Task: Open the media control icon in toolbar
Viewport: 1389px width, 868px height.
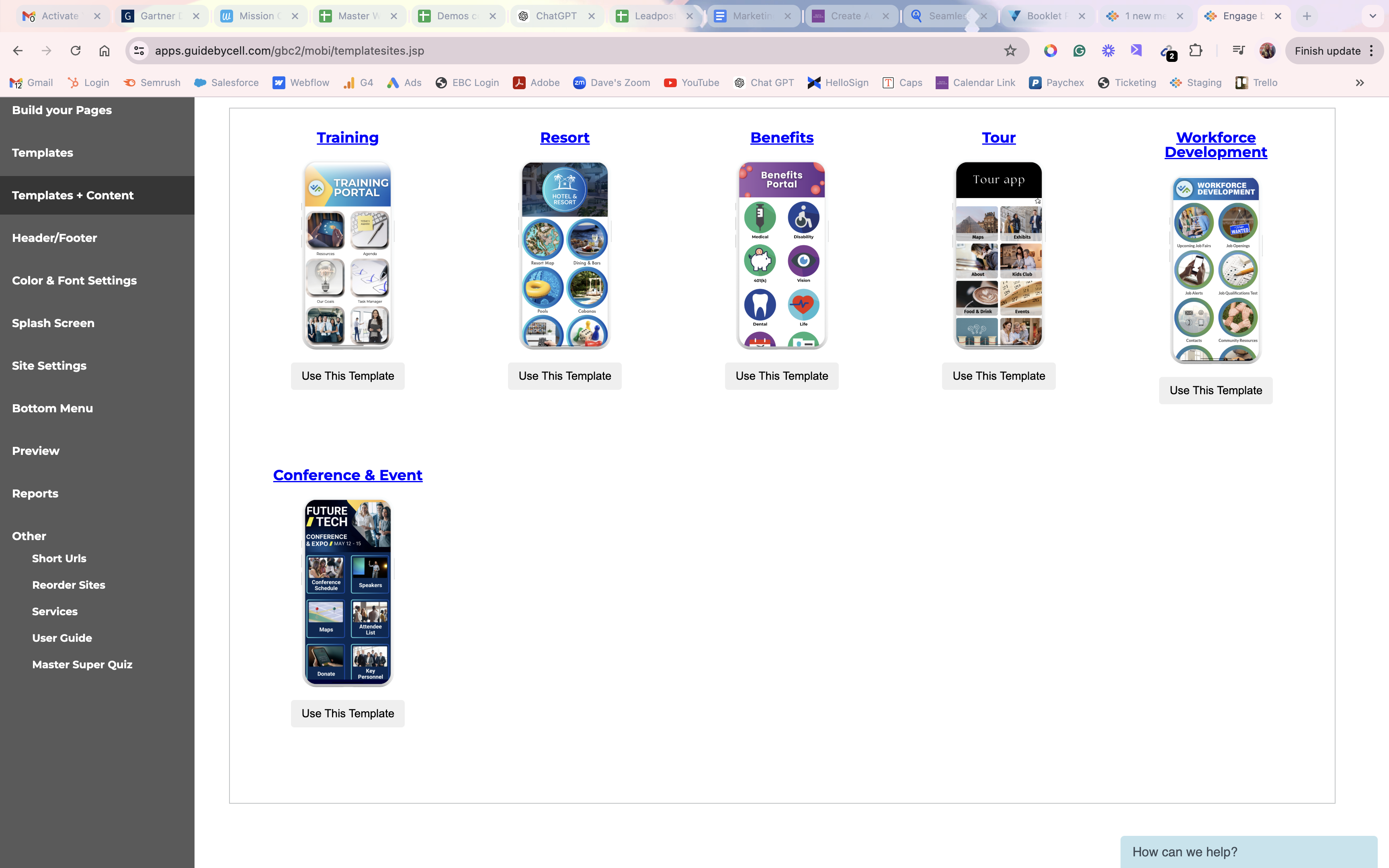Action: pyautogui.click(x=1238, y=51)
